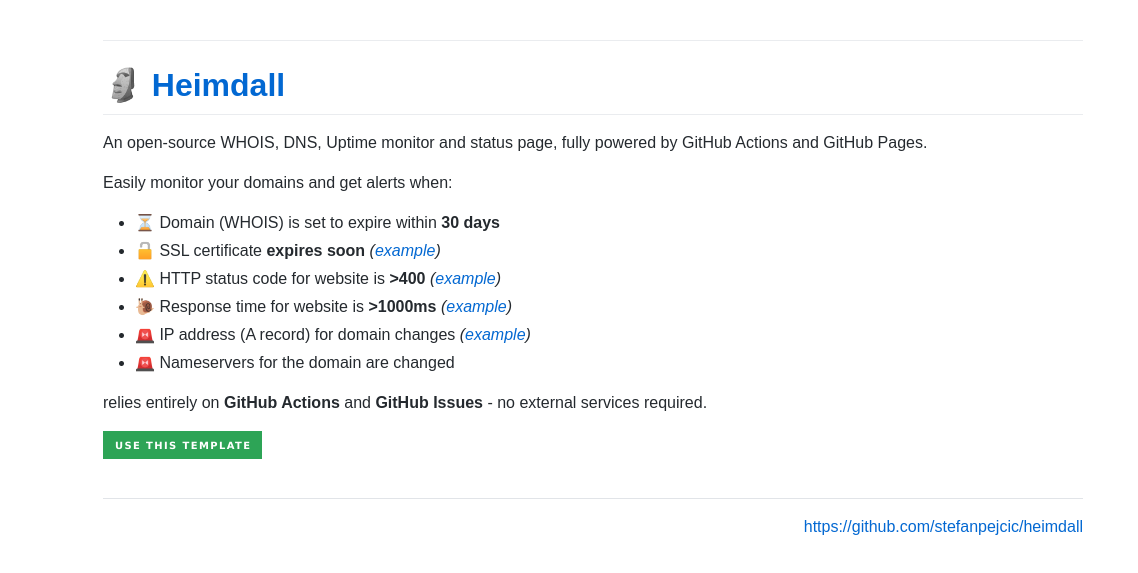
Task: Click the open-source WHOIS description paragraph
Action: pyautogui.click(x=515, y=143)
